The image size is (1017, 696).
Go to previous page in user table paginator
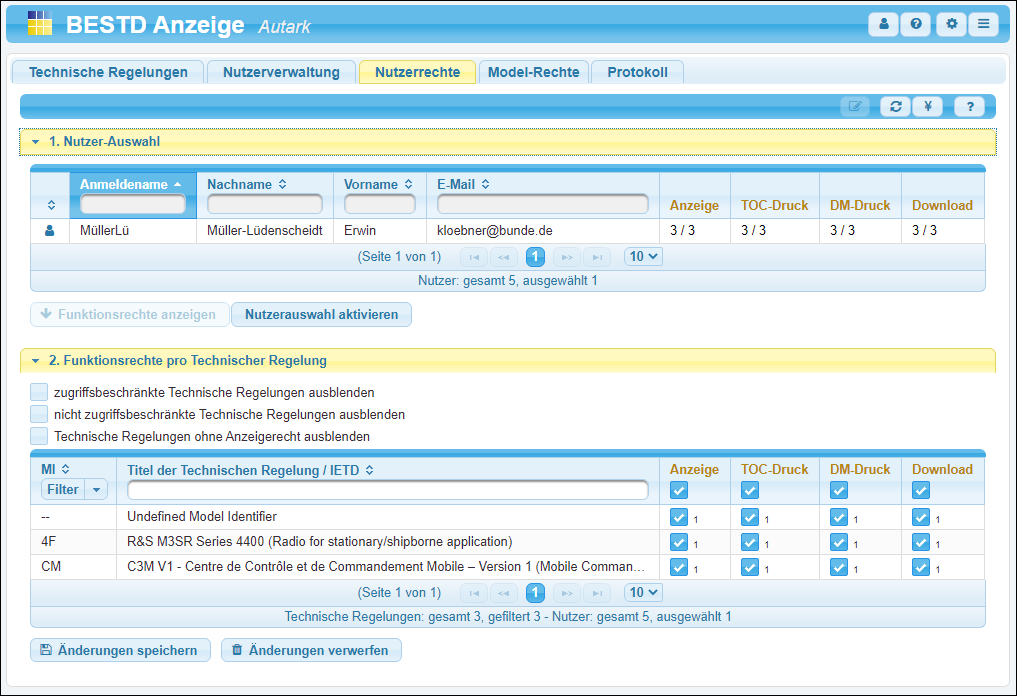(504, 257)
